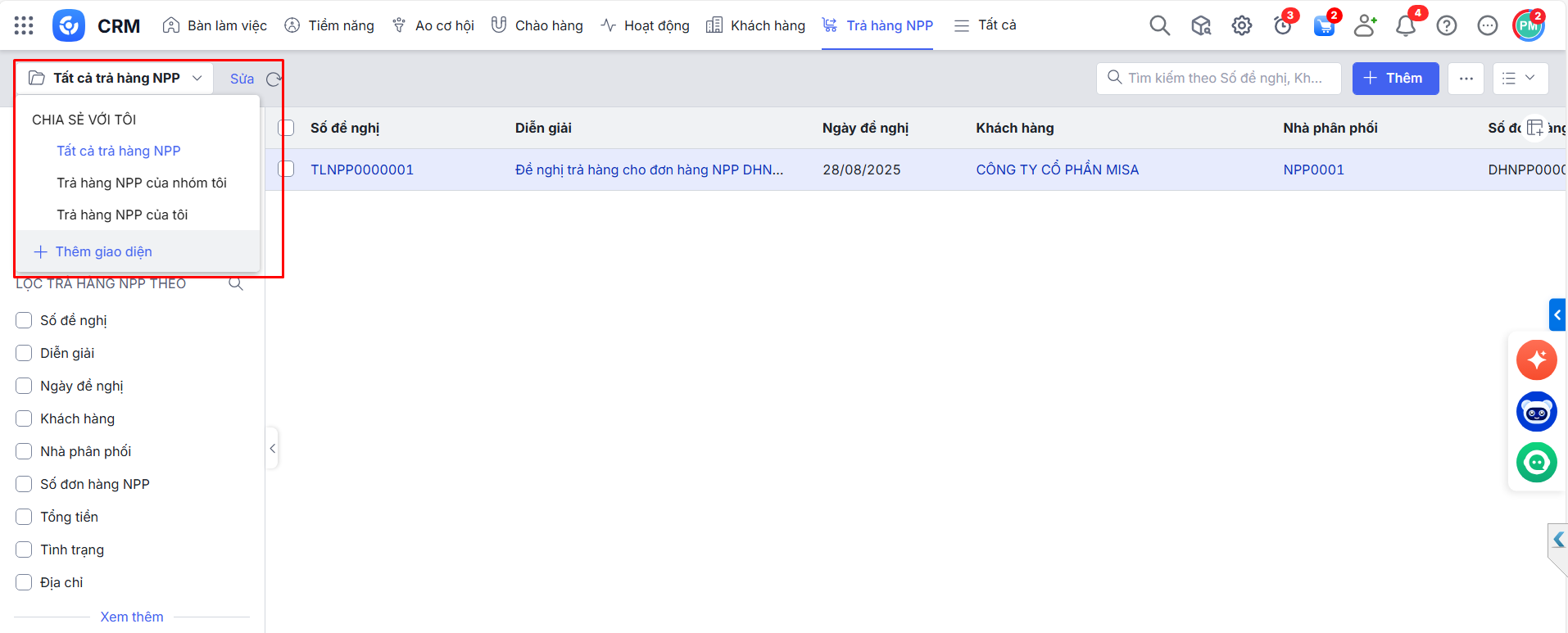Select Trả hàng NPP của tôi view
Viewport: 1568px width, 633px height.
tap(122, 215)
